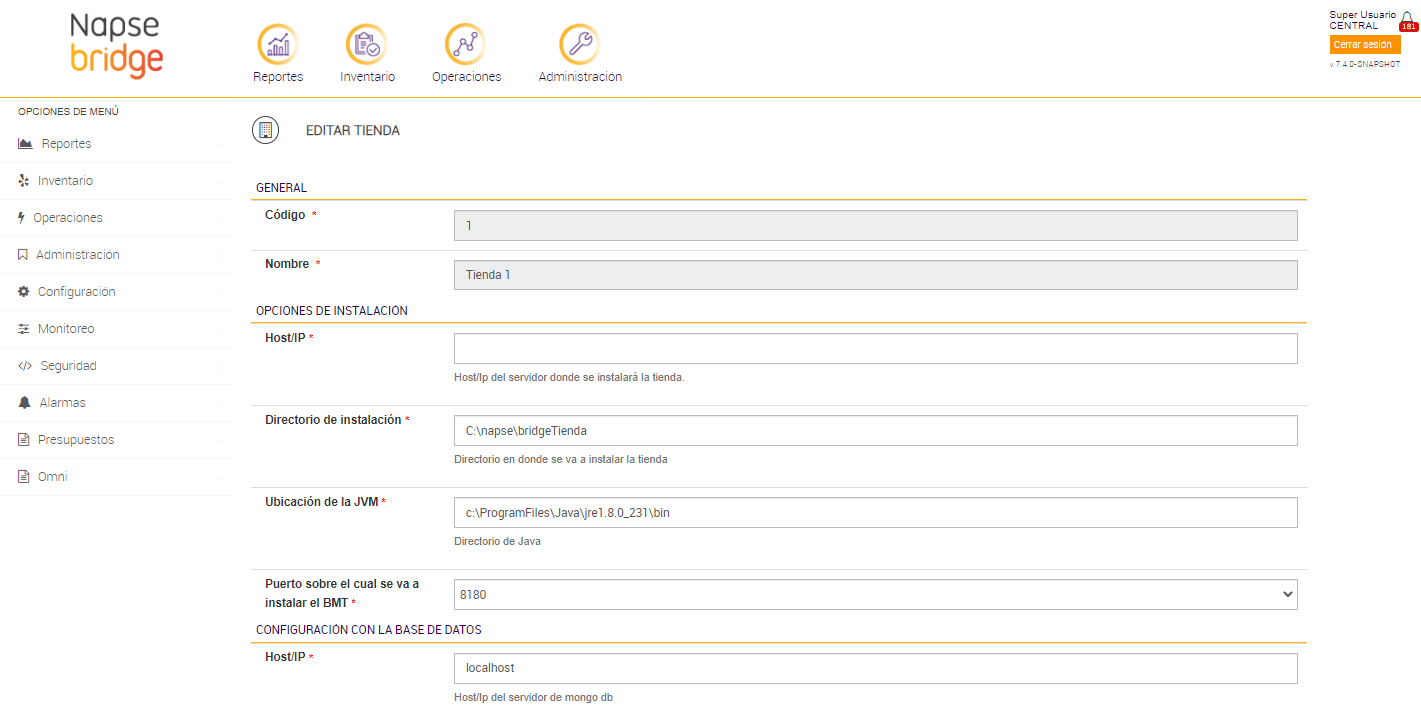The width and height of the screenshot is (1421, 723).
Task: Click the hint about servidor donde se instalará la tienda
Action: [569, 378]
